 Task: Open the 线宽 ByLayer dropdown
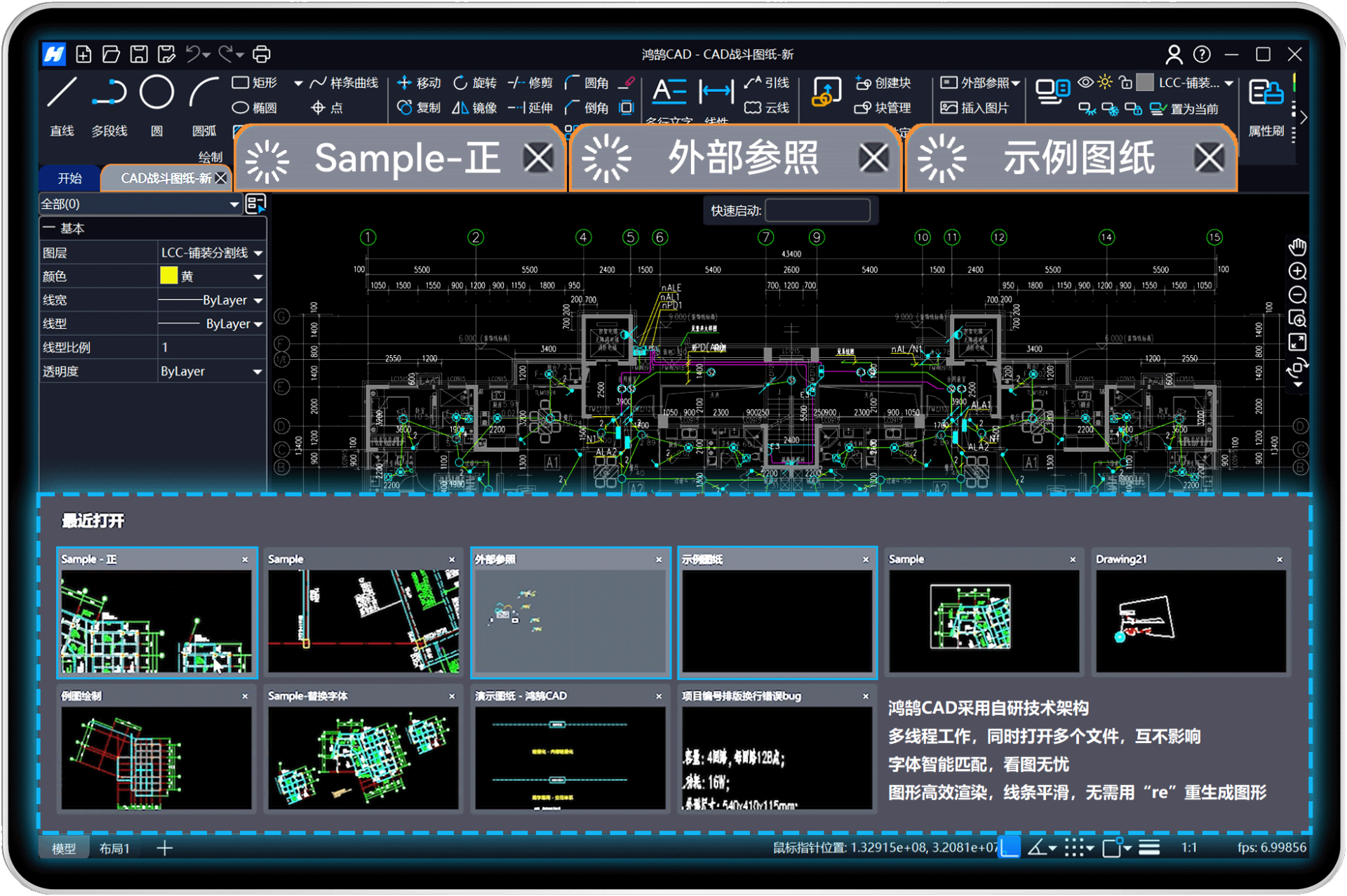(x=258, y=300)
